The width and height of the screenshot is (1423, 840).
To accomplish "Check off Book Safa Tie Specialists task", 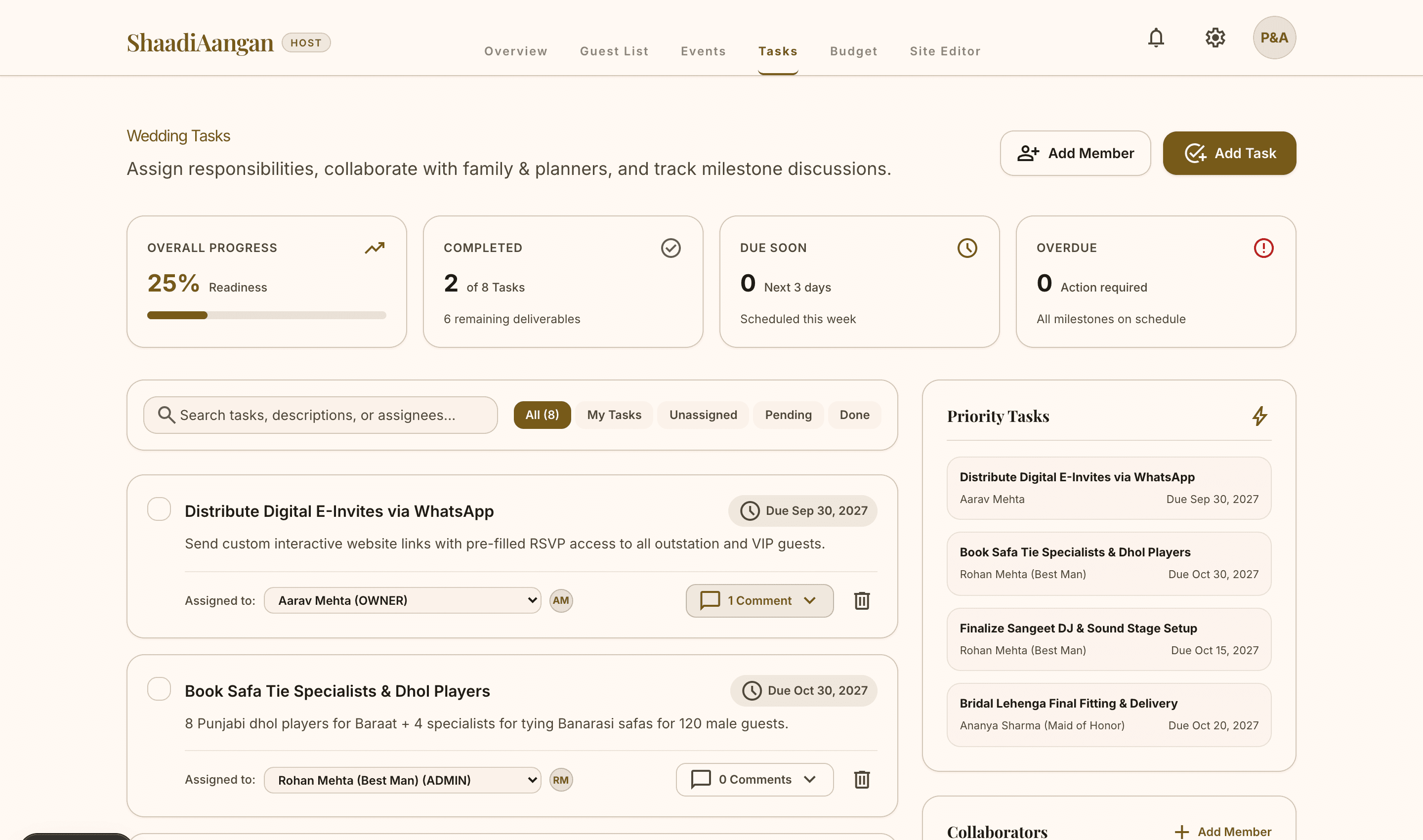I will click(x=159, y=689).
